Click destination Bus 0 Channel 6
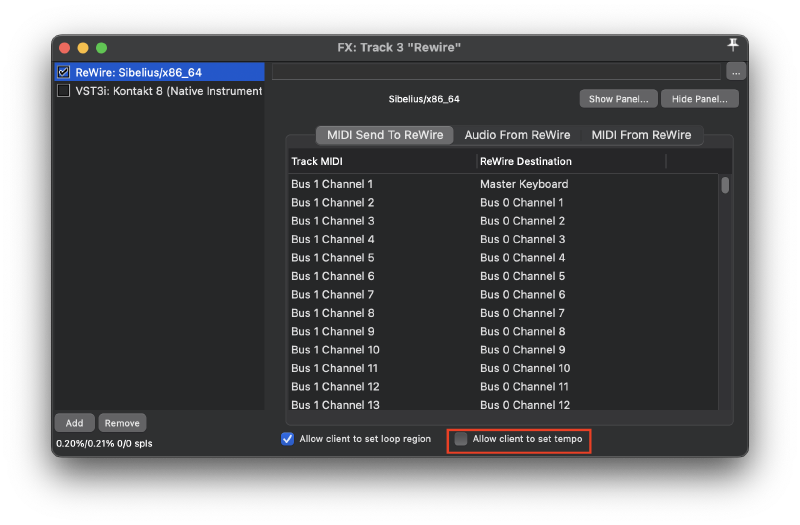This screenshot has height=525, width=800. pos(522,294)
